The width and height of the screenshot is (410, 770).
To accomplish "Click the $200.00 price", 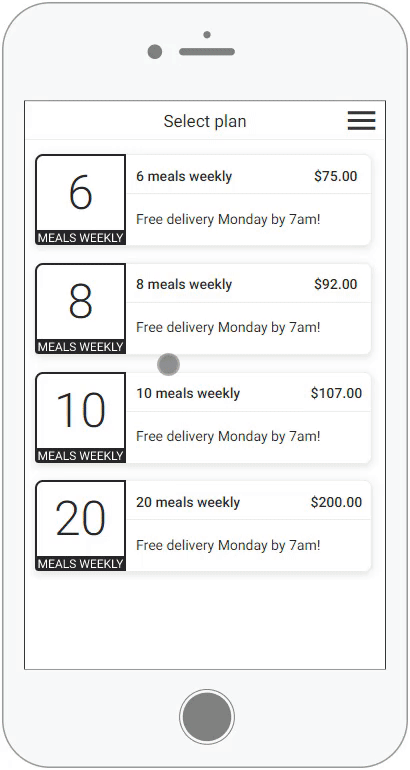I will tap(336, 502).
